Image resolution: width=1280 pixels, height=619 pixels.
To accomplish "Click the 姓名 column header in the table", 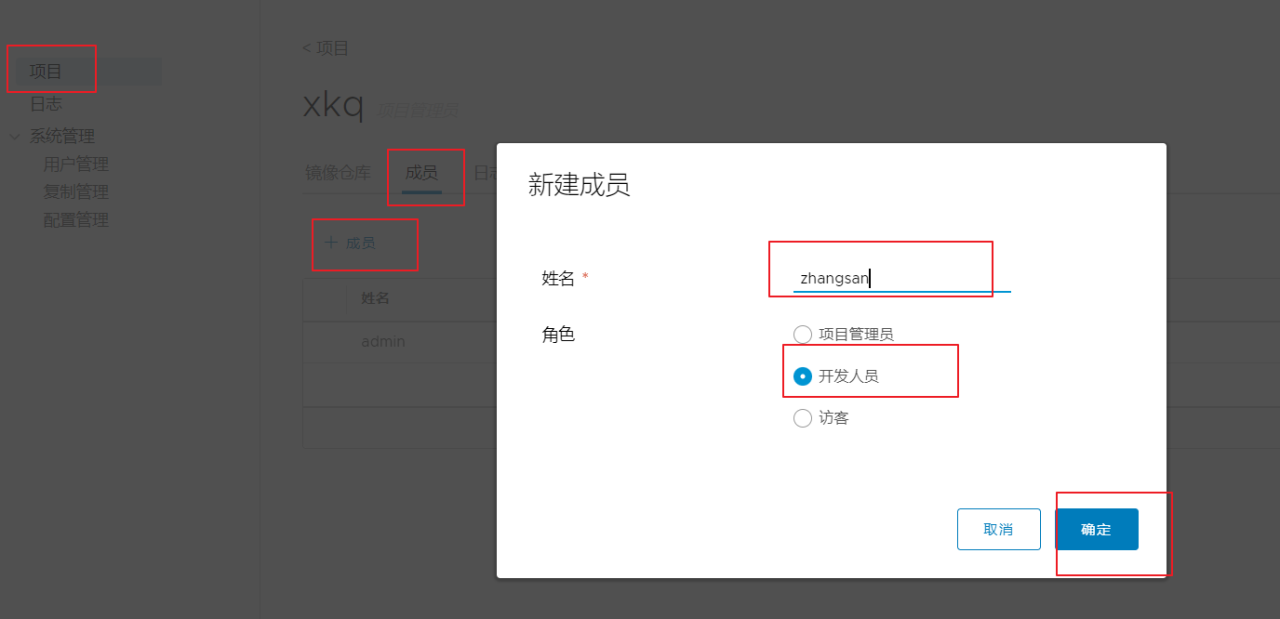I will (375, 298).
